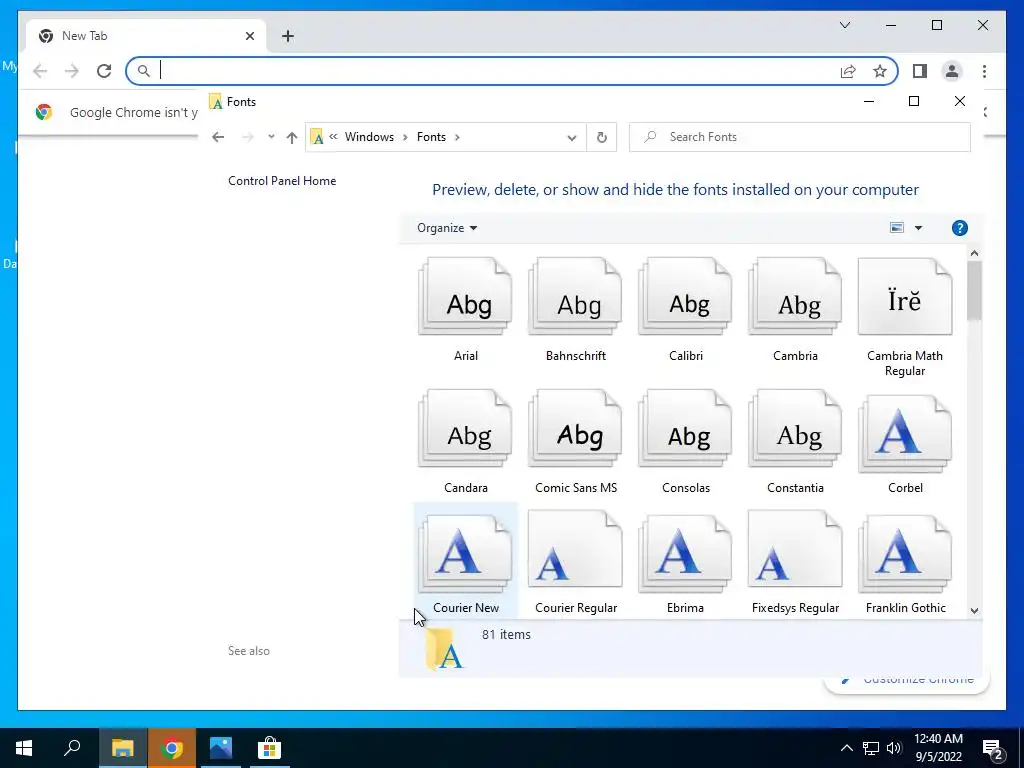Open Control Panel Home link
Viewport: 1024px width, 768px height.
click(282, 181)
